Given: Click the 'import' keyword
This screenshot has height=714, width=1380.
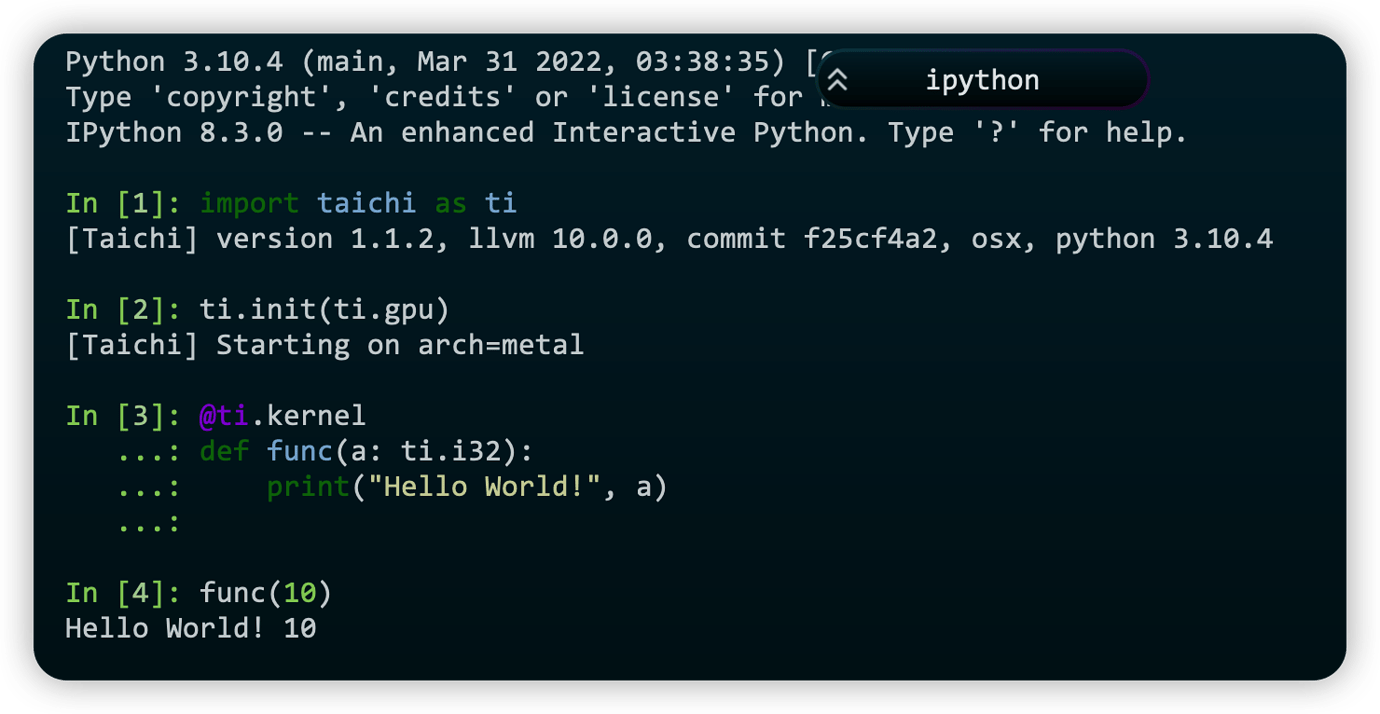Looking at the screenshot, I should tap(249, 203).
